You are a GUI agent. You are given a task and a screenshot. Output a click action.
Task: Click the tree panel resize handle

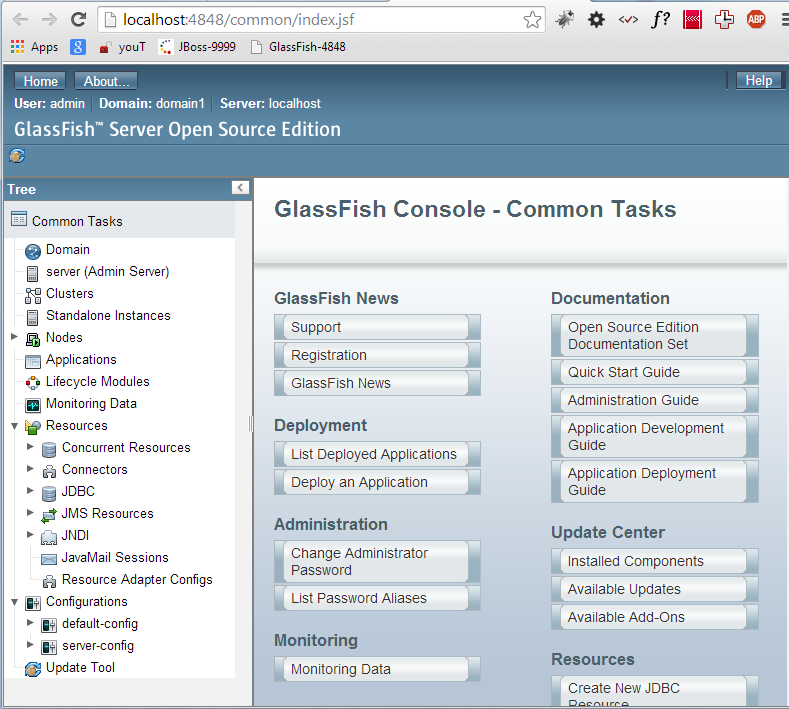point(251,424)
